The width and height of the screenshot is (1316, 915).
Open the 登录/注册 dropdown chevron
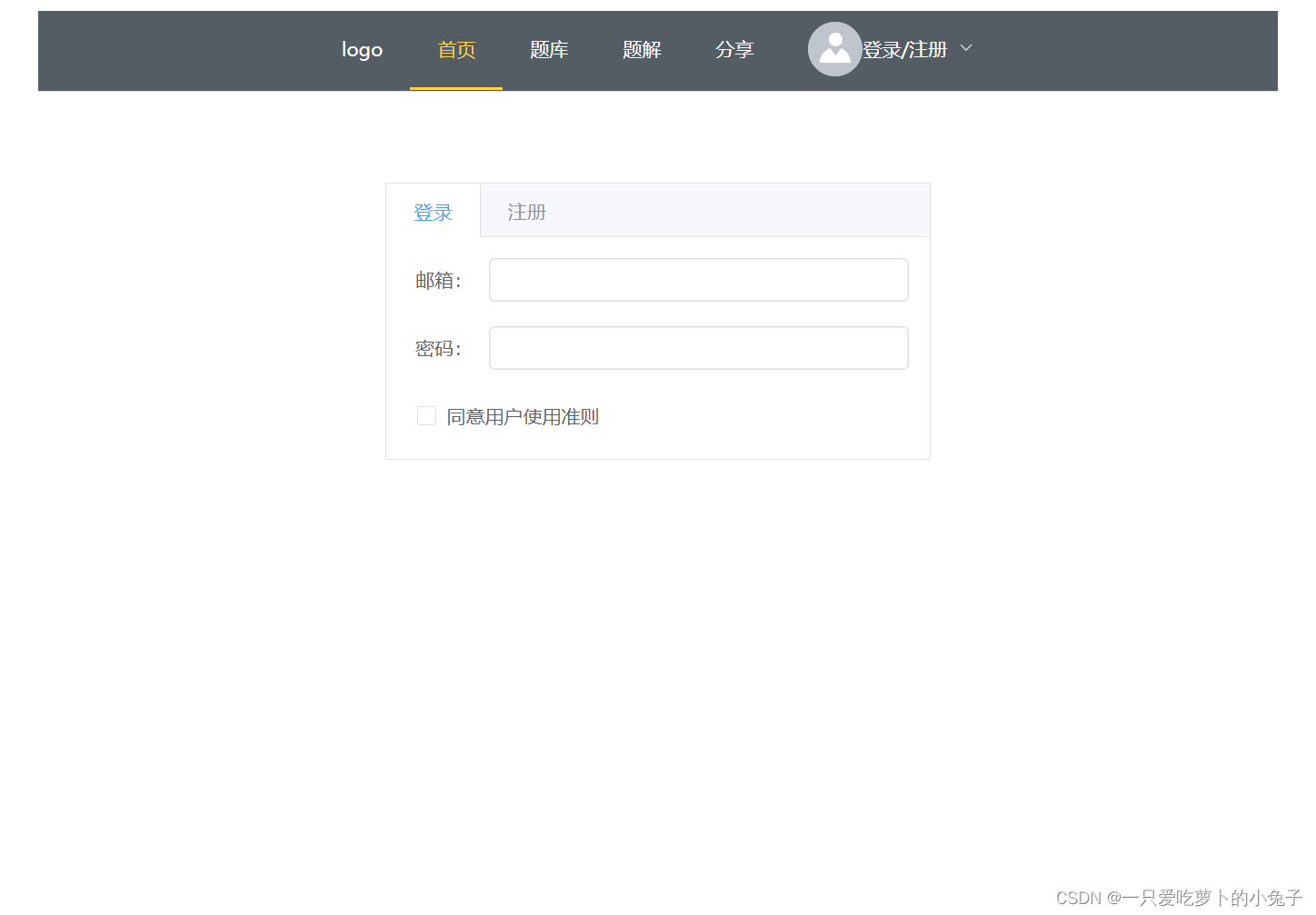point(965,47)
